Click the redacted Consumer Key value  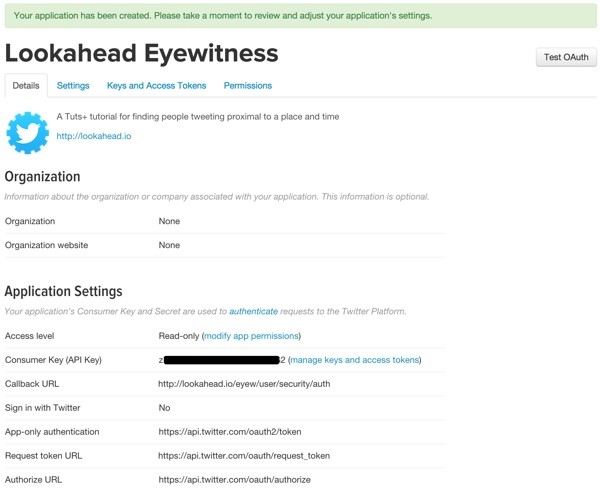222,360
